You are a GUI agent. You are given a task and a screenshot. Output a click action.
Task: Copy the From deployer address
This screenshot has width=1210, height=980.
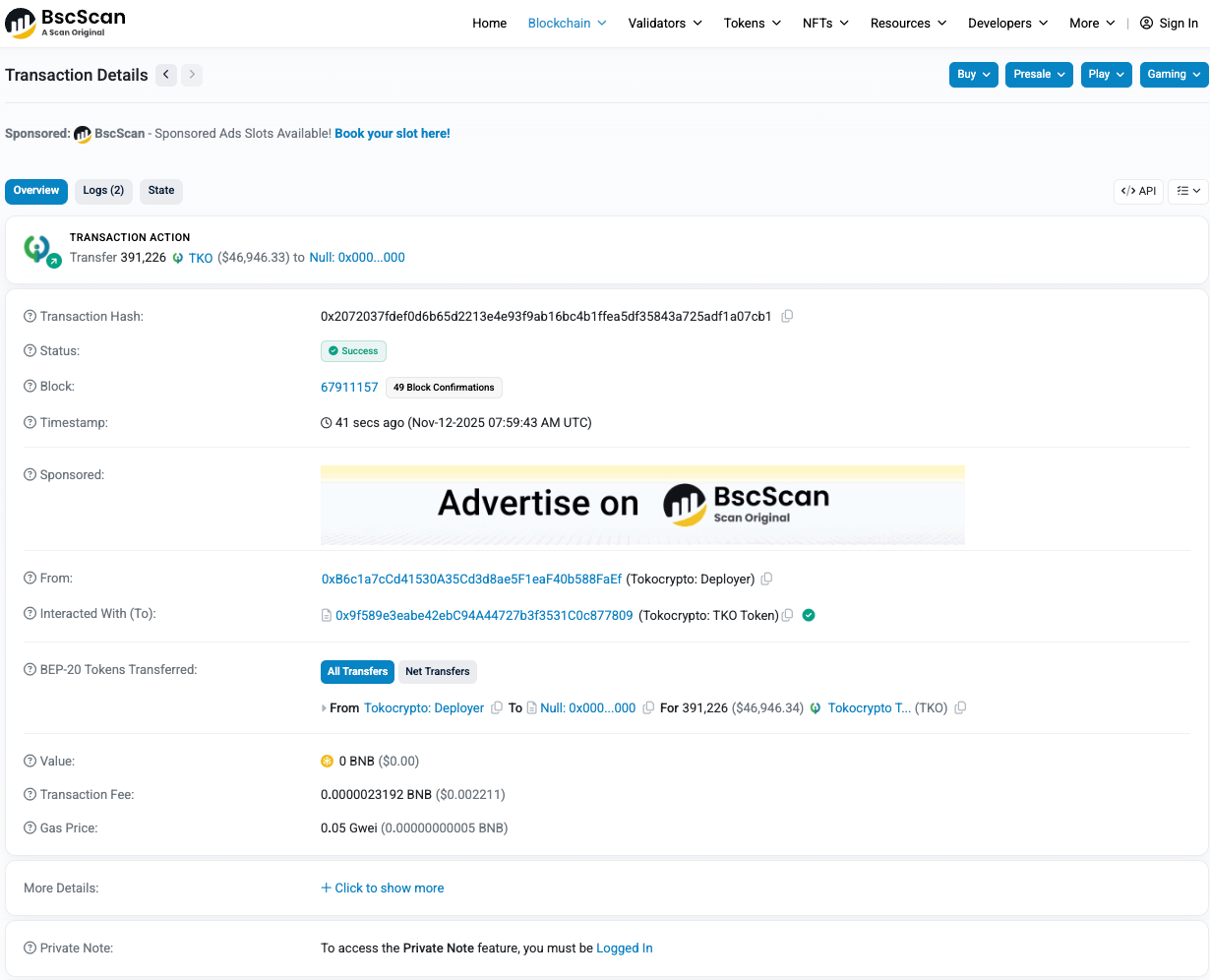(766, 580)
